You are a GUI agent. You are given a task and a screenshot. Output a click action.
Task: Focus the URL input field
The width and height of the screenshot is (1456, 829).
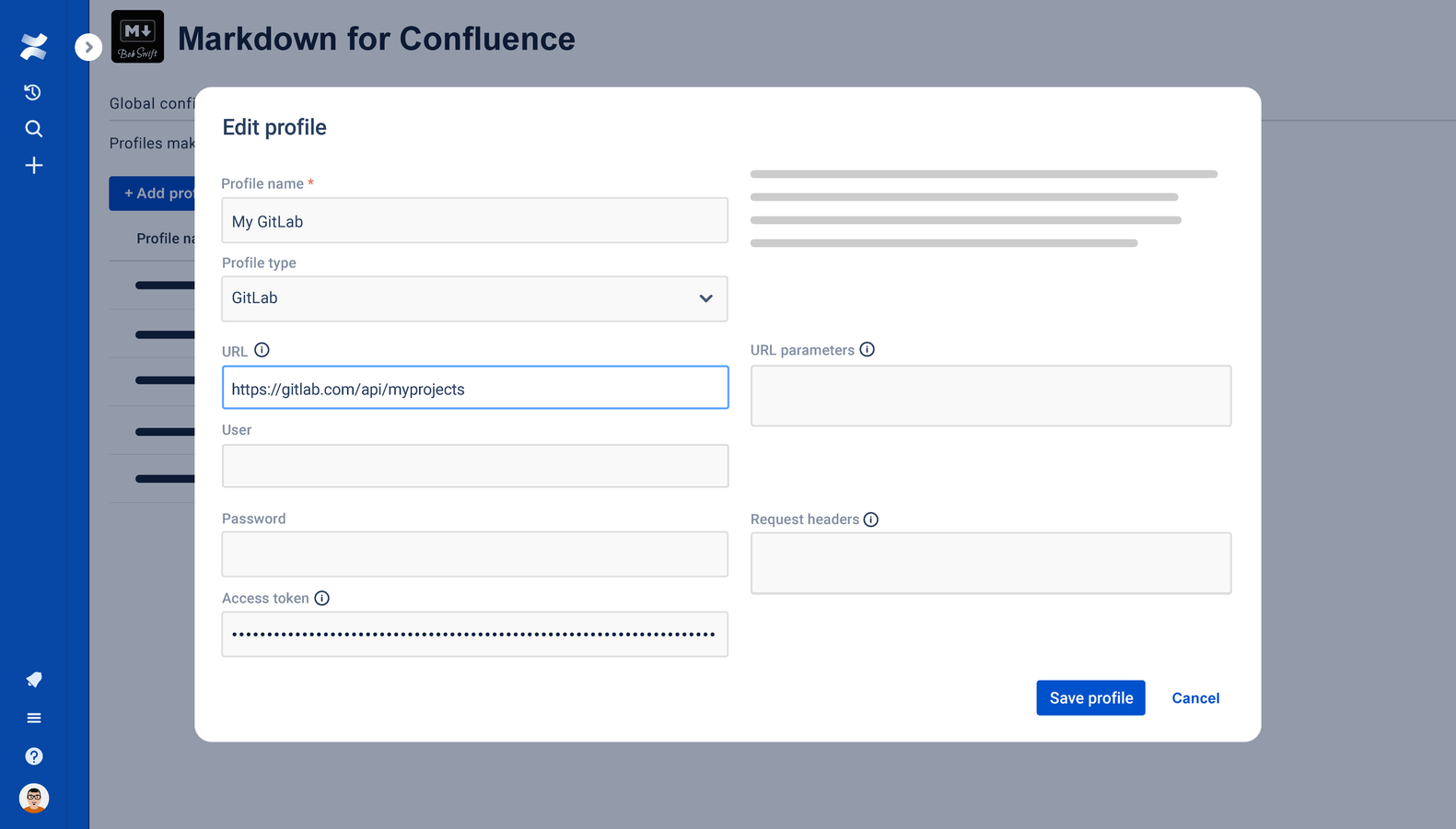475,388
